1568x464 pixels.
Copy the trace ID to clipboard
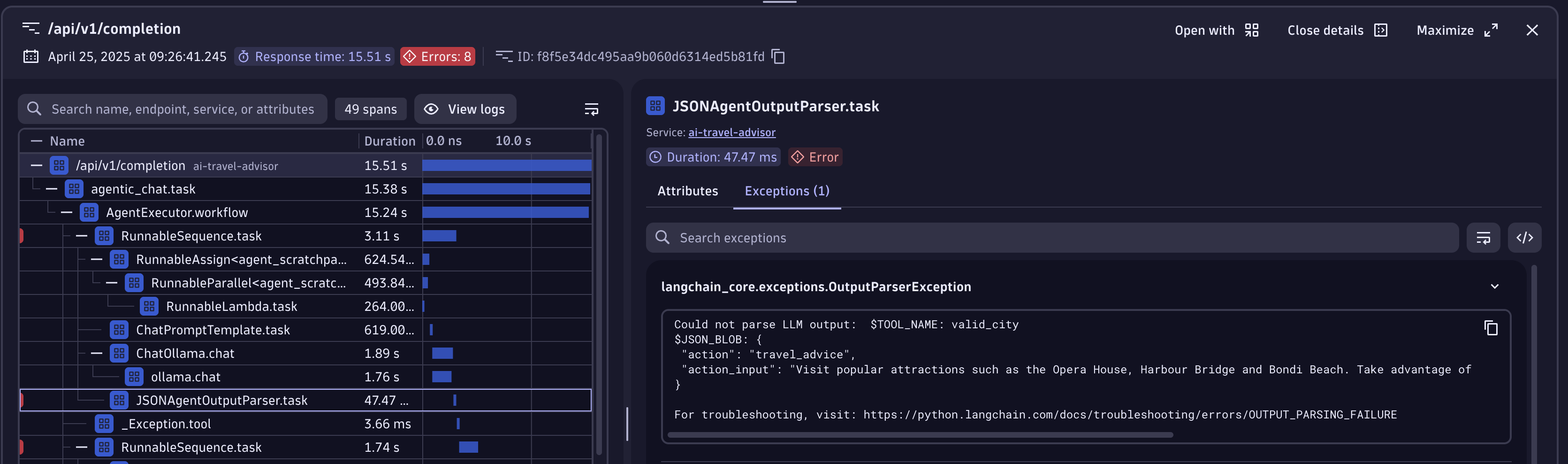point(778,57)
